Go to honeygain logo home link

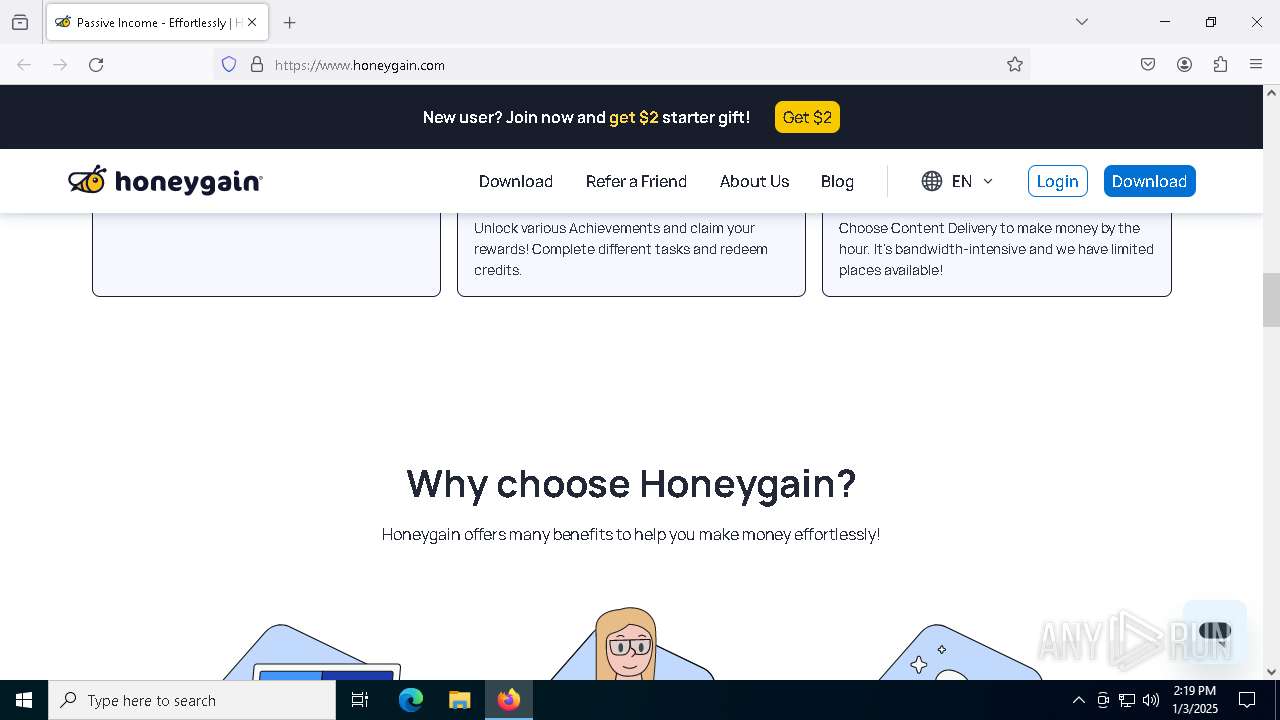coord(165,181)
